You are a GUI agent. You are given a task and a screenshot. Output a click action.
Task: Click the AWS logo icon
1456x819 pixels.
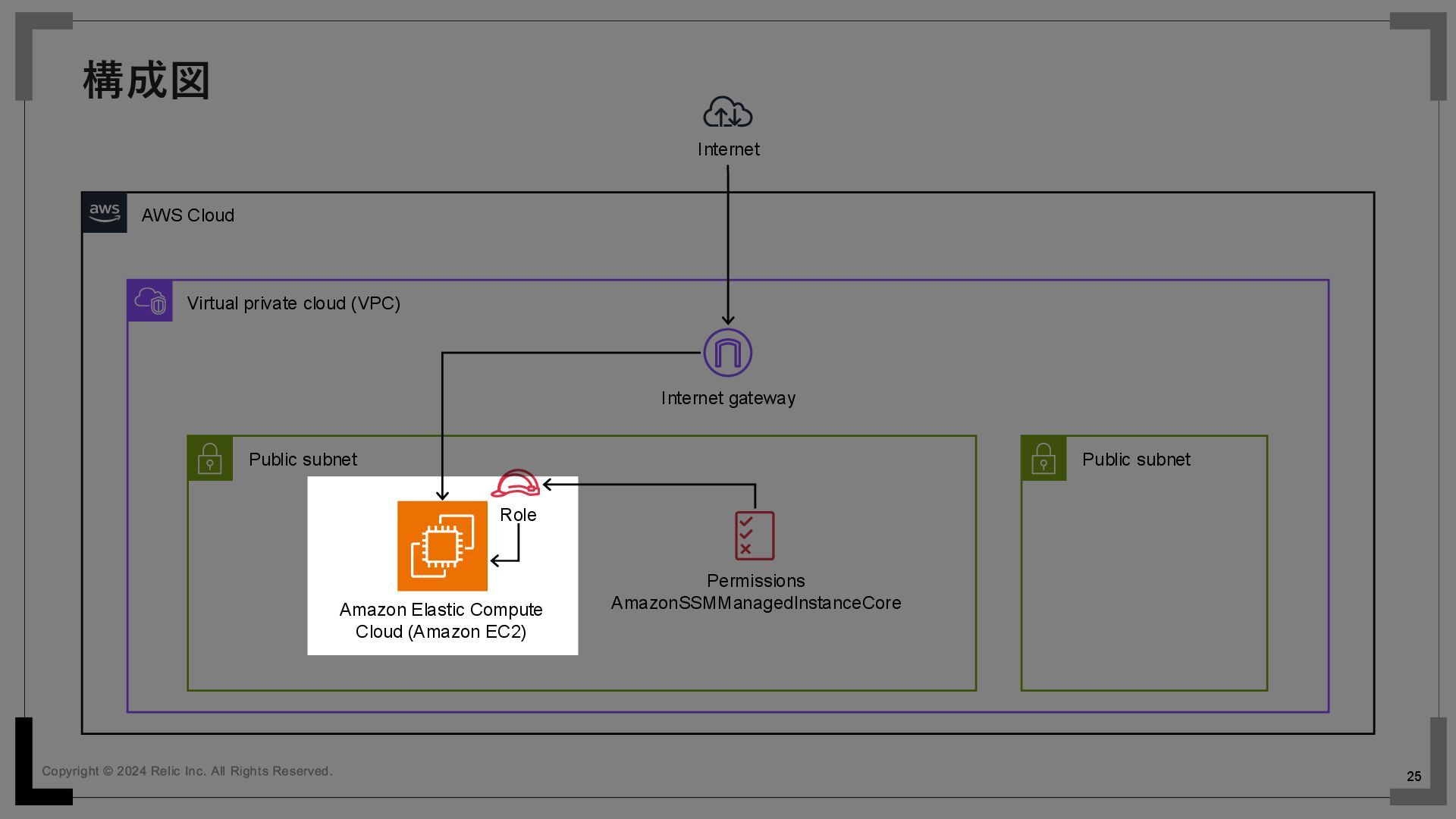(x=105, y=213)
